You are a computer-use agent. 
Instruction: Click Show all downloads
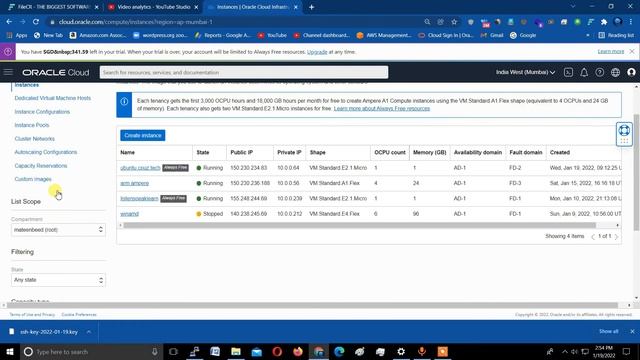click(609, 331)
